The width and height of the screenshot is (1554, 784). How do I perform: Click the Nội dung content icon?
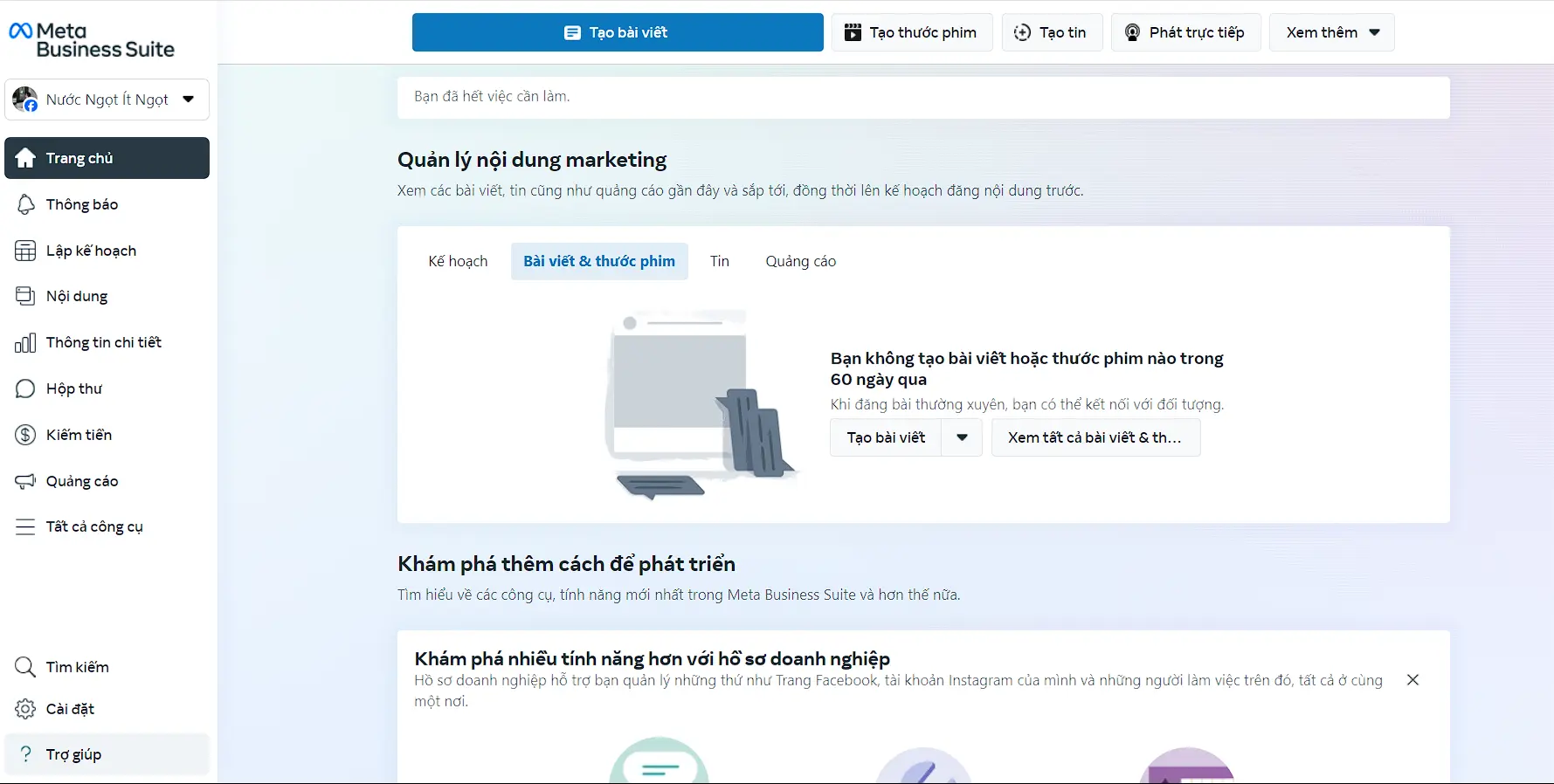pos(25,296)
